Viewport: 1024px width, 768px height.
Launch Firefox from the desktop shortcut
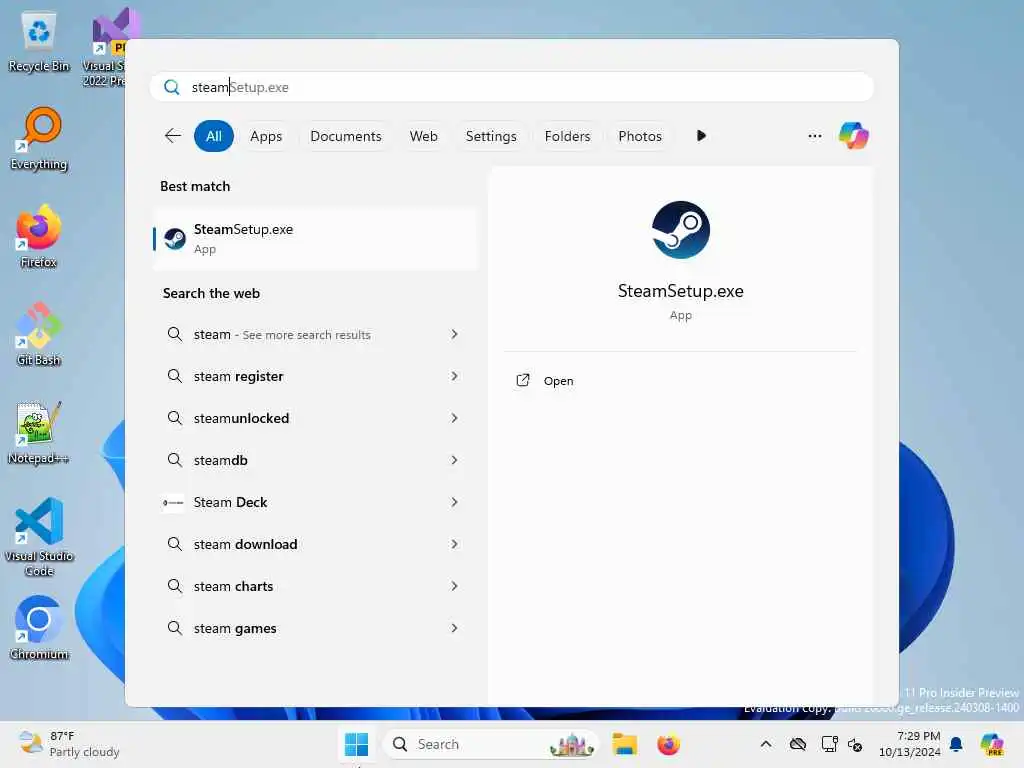[39, 237]
